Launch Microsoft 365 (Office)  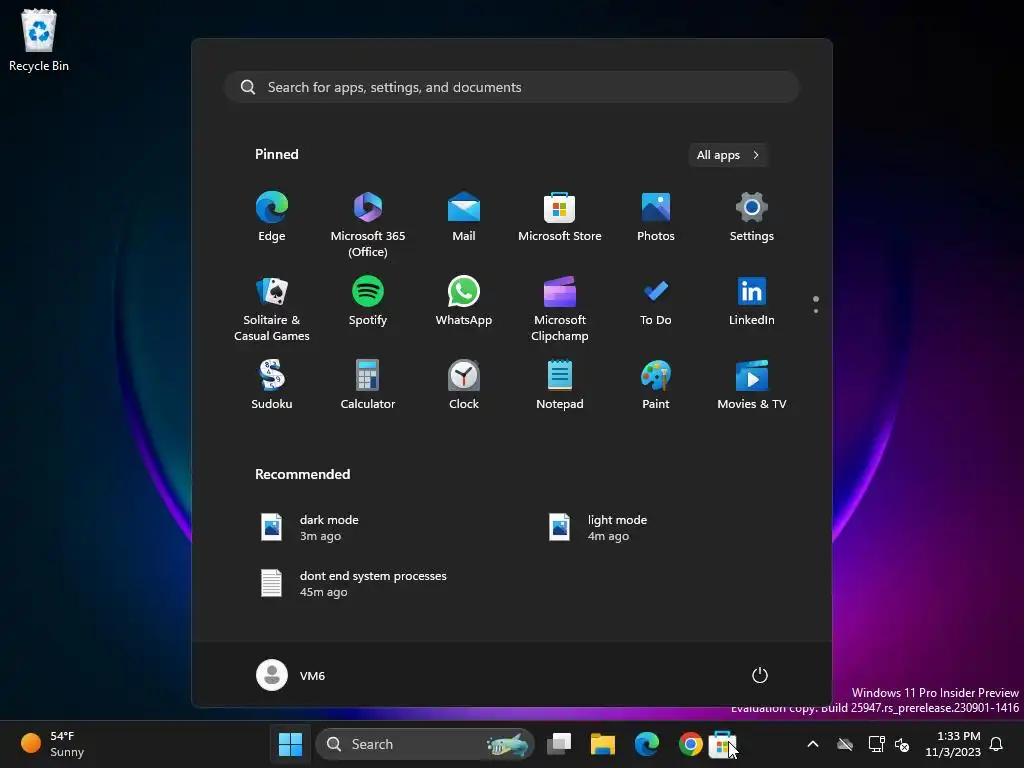coord(368,225)
